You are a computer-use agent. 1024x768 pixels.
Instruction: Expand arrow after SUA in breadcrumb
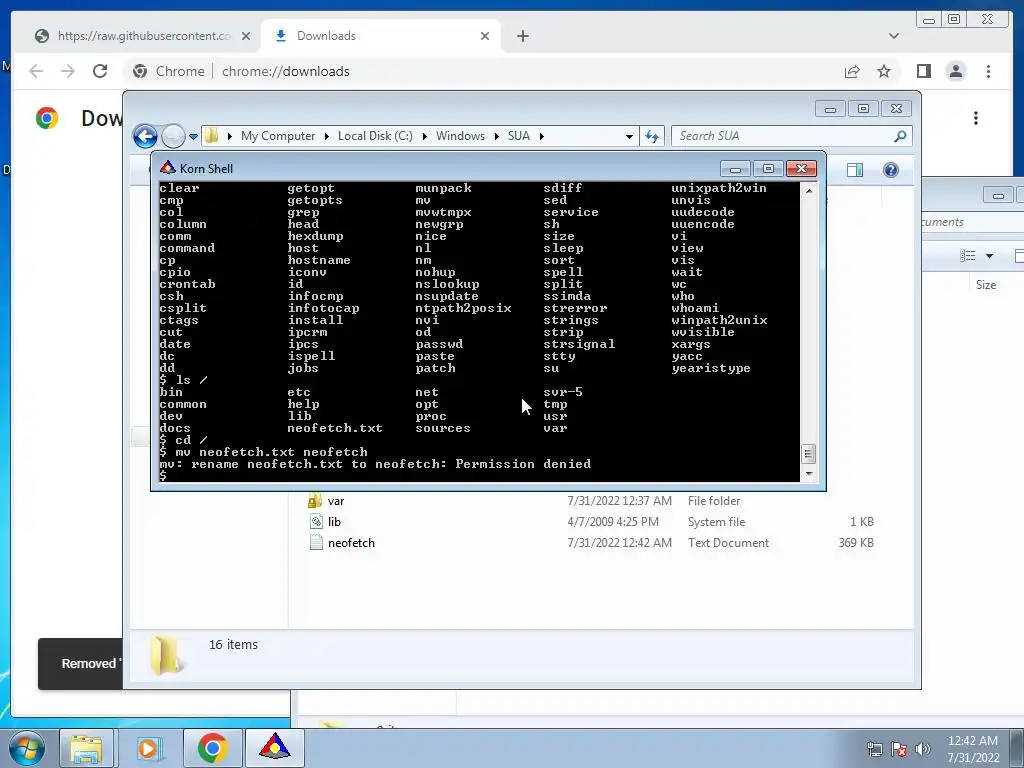(x=541, y=136)
